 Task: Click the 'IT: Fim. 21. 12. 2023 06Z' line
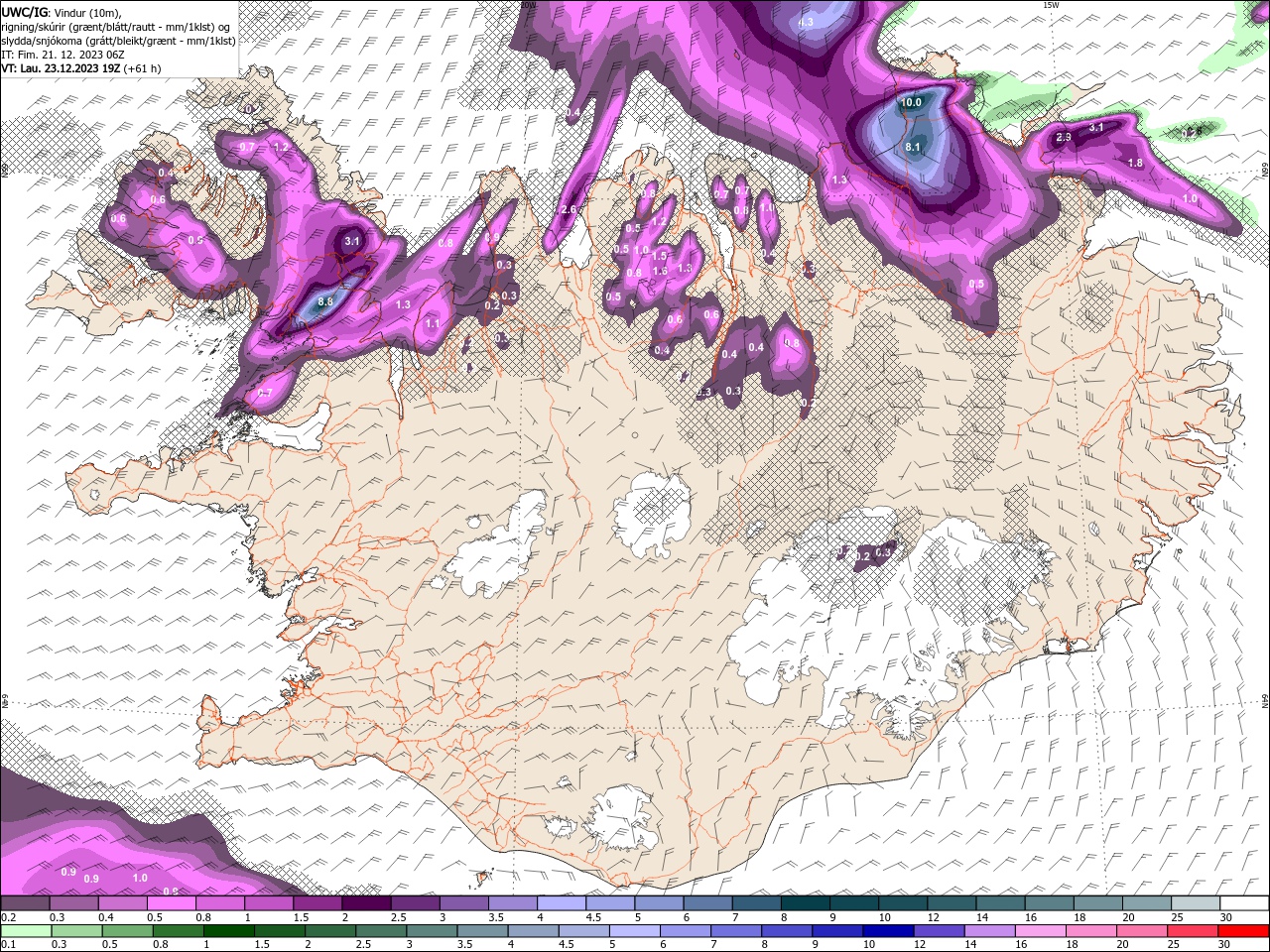64,55
